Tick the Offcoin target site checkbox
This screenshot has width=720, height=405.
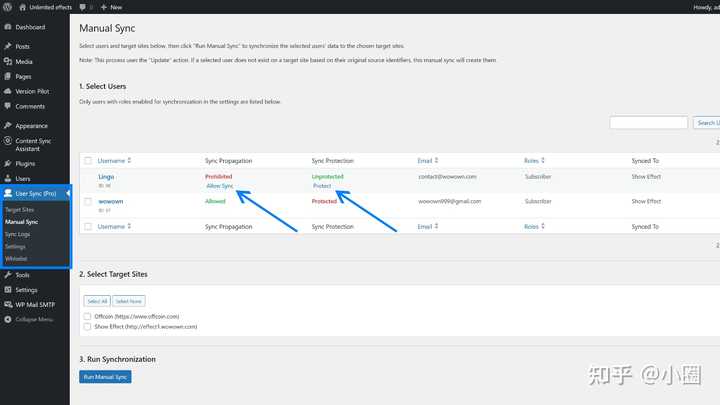(x=88, y=316)
